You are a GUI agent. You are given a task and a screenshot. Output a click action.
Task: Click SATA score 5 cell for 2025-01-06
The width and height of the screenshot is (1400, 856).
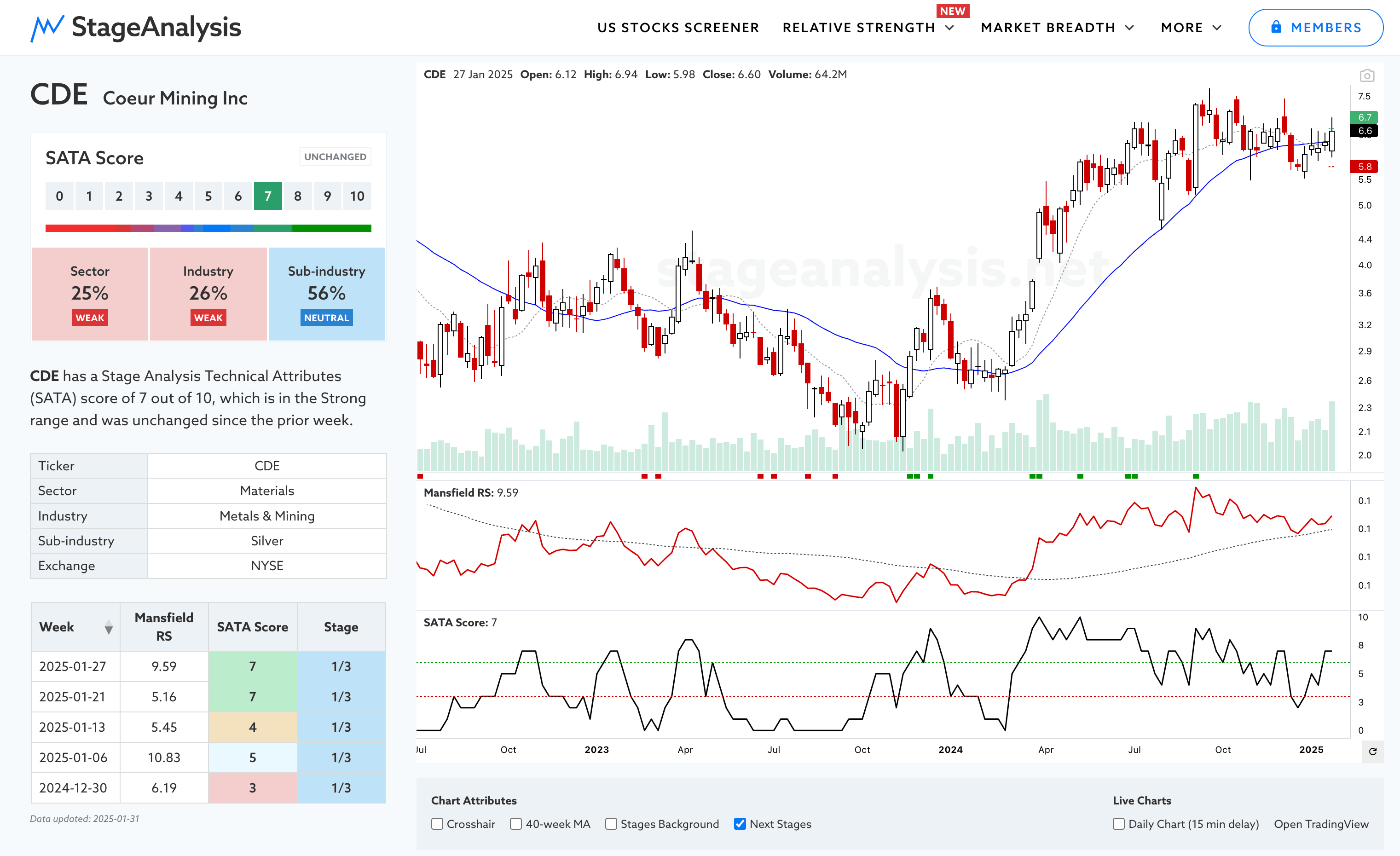point(252,758)
